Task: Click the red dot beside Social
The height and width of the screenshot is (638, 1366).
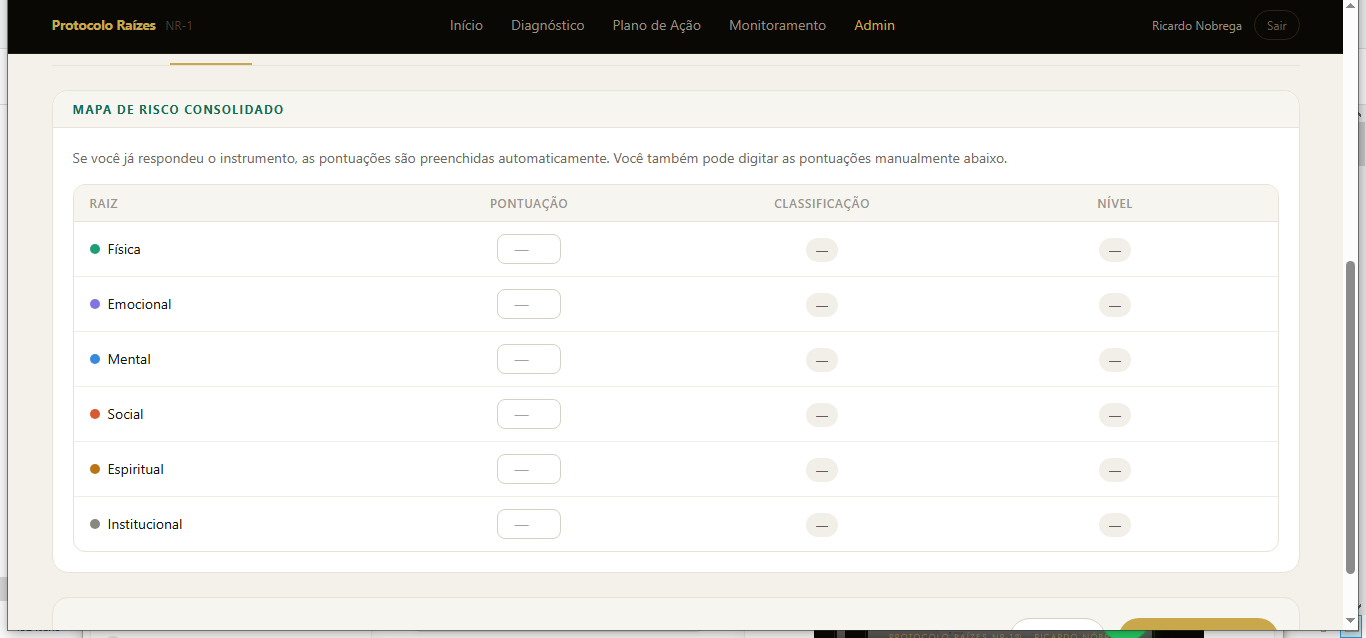Action: (95, 414)
